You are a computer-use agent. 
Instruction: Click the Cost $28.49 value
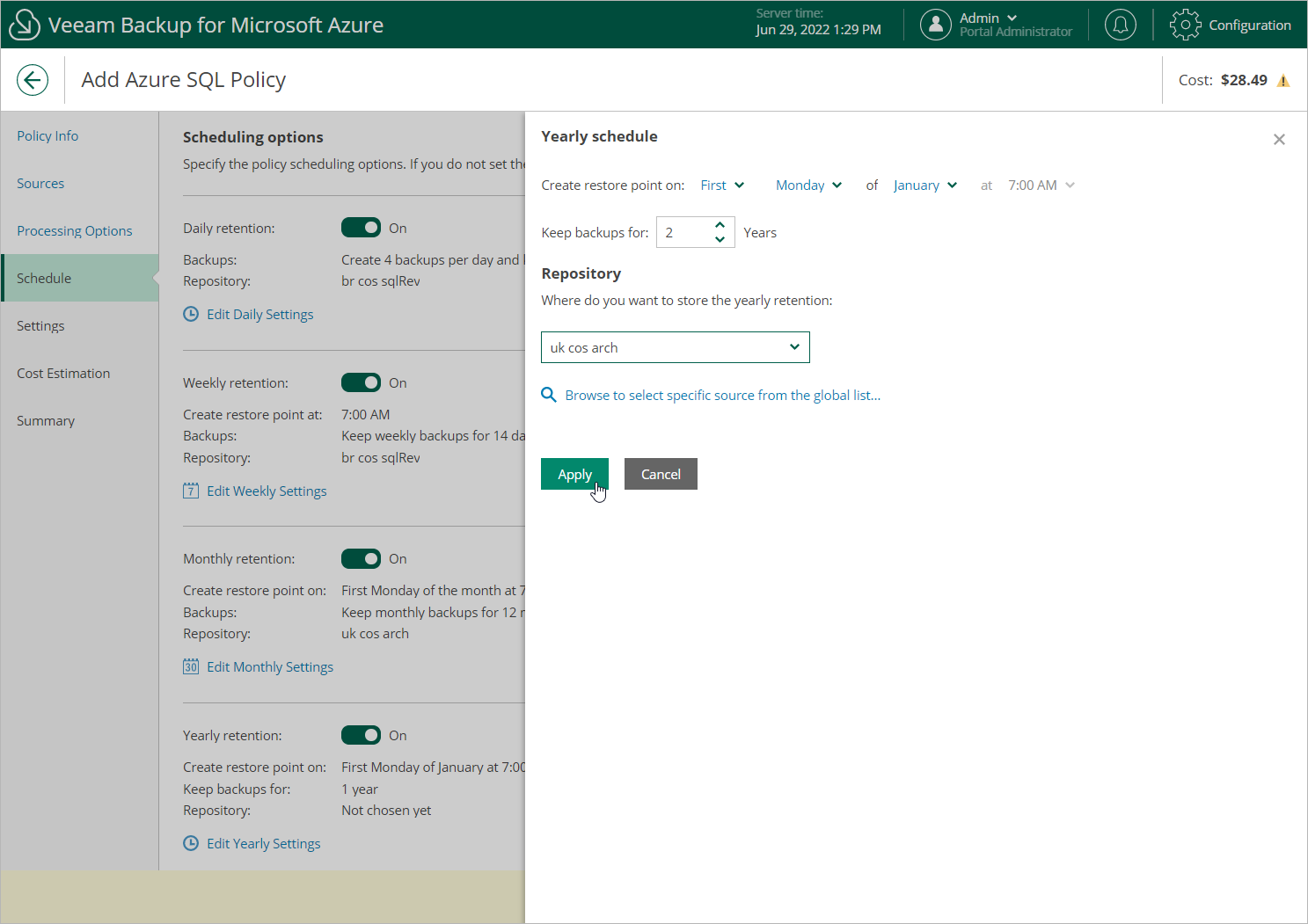[1244, 80]
